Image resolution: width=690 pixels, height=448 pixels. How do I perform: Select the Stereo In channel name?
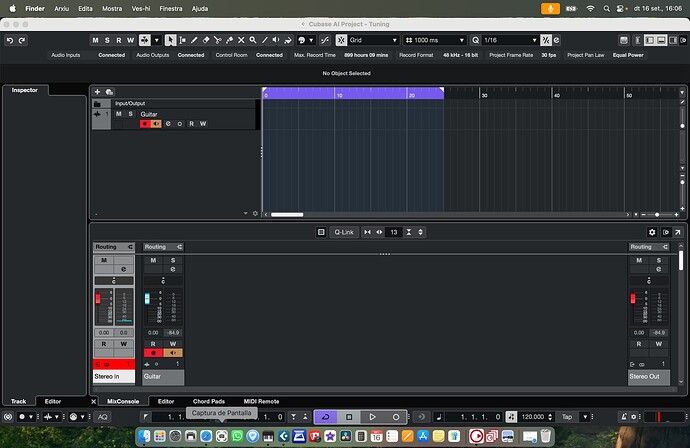[x=114, y=376]
